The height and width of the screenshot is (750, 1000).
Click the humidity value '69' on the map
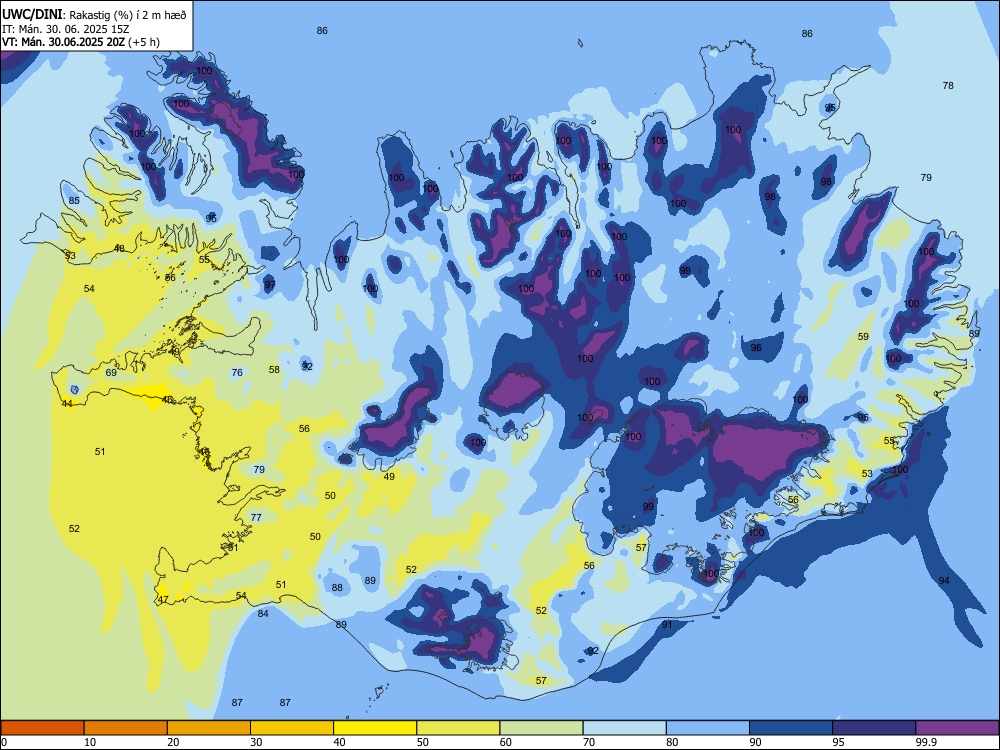pos(111,372)
